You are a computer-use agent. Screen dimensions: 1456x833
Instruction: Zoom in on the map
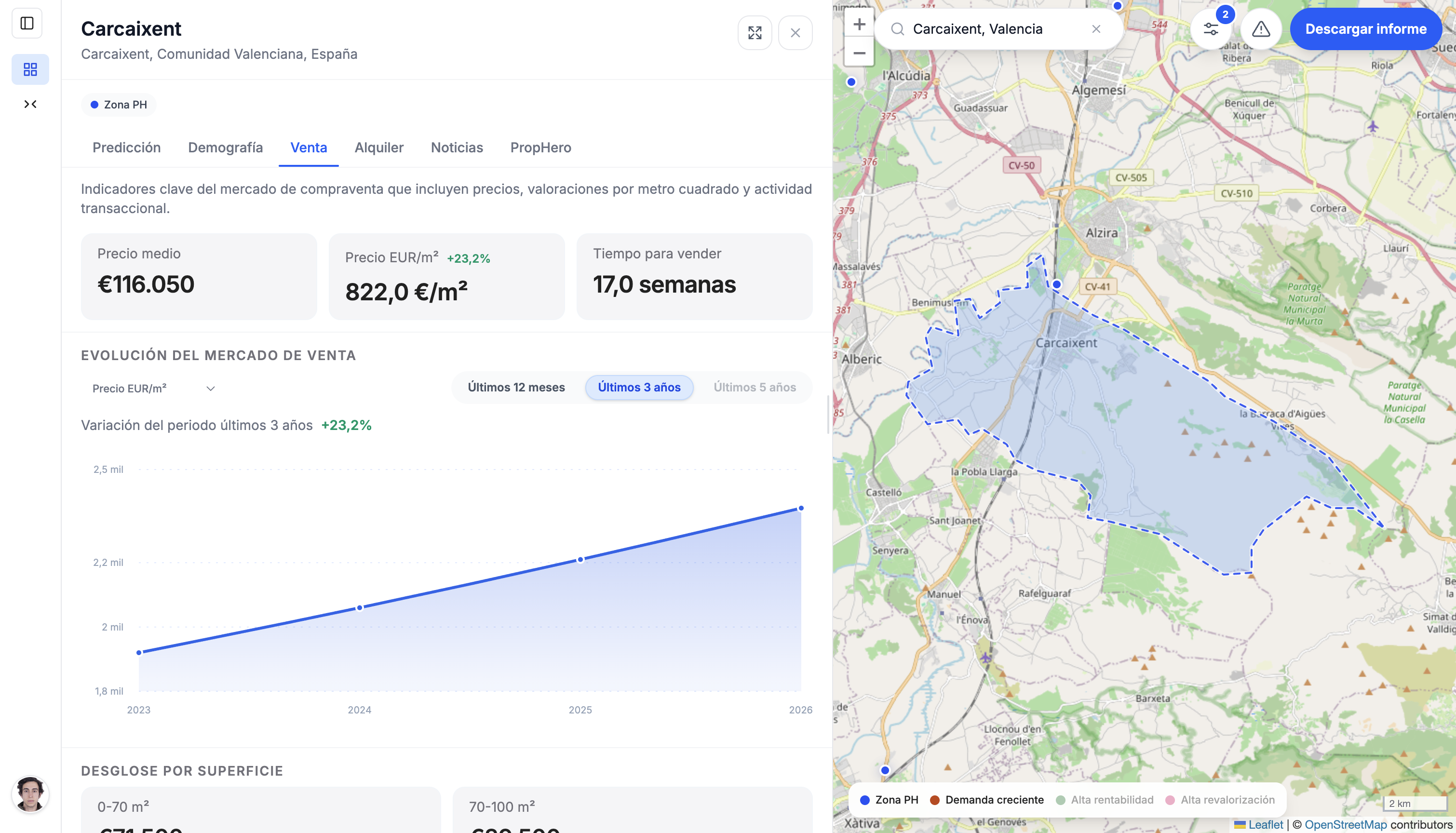[x=859, y=24]
